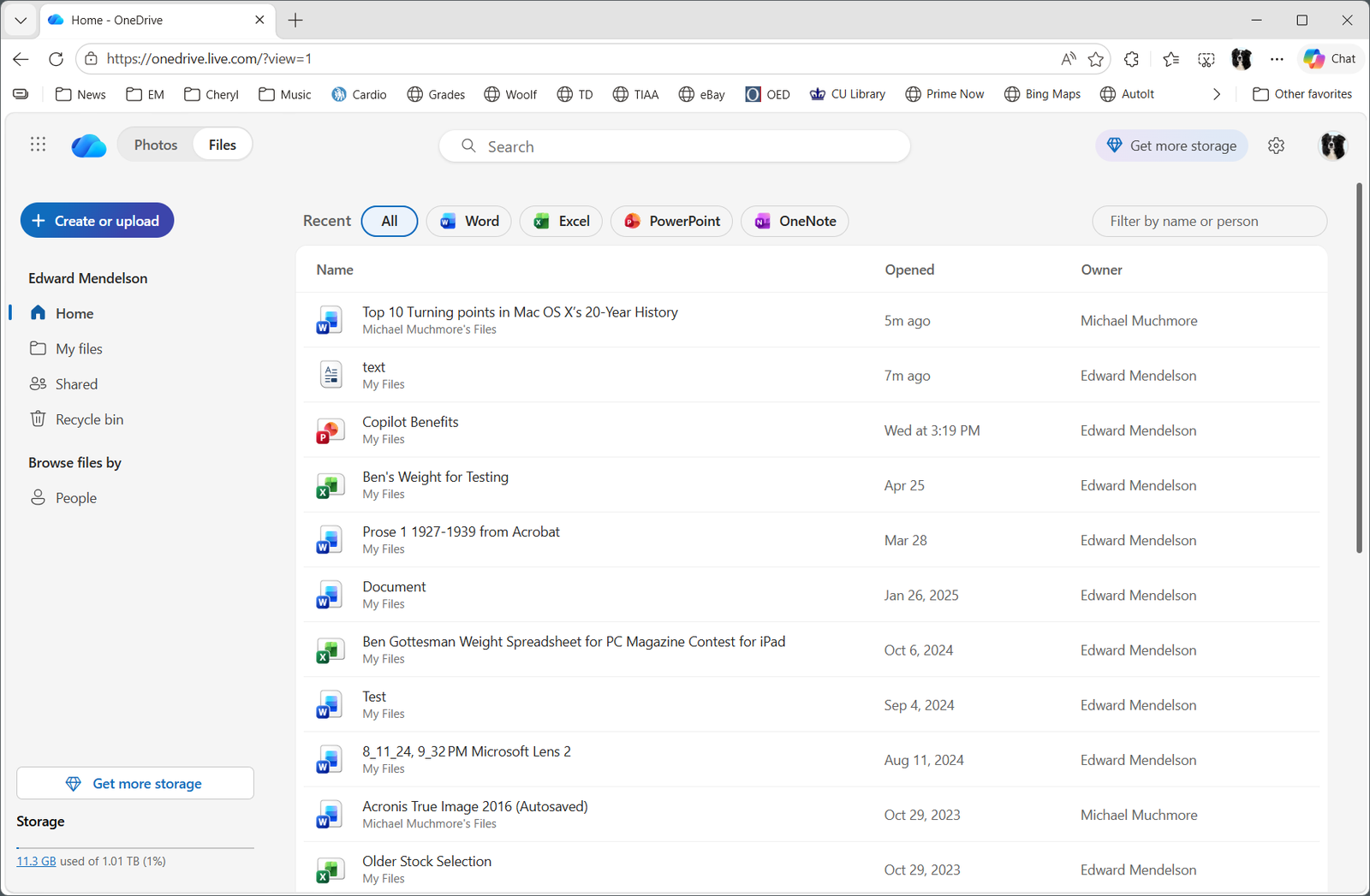Add this page to favorites star
Image resolution: width=1370 pixels, height=896 pixels.
[x=1095, y=59]
